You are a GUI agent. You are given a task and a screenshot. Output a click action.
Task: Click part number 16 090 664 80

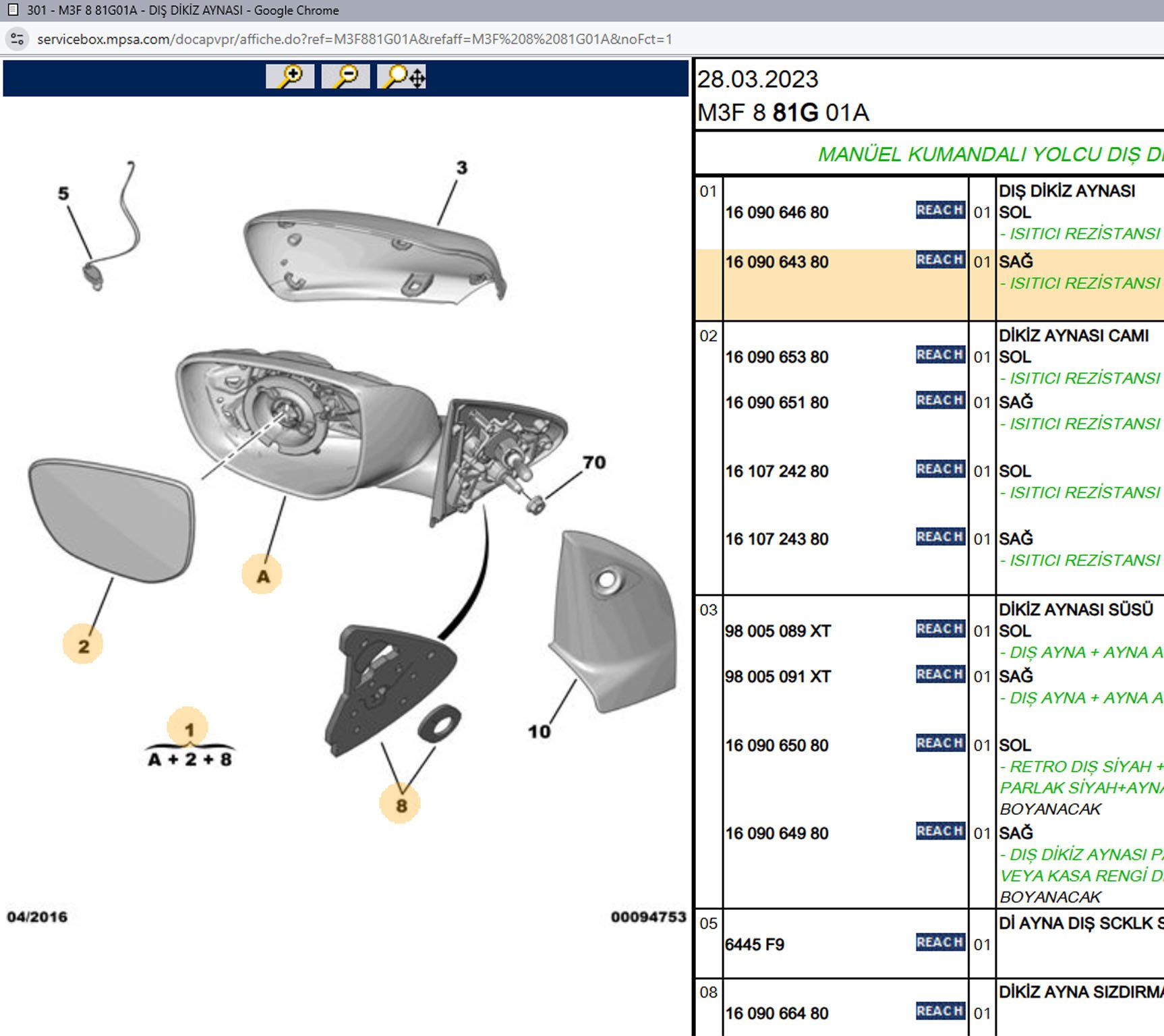[776, 1013]
